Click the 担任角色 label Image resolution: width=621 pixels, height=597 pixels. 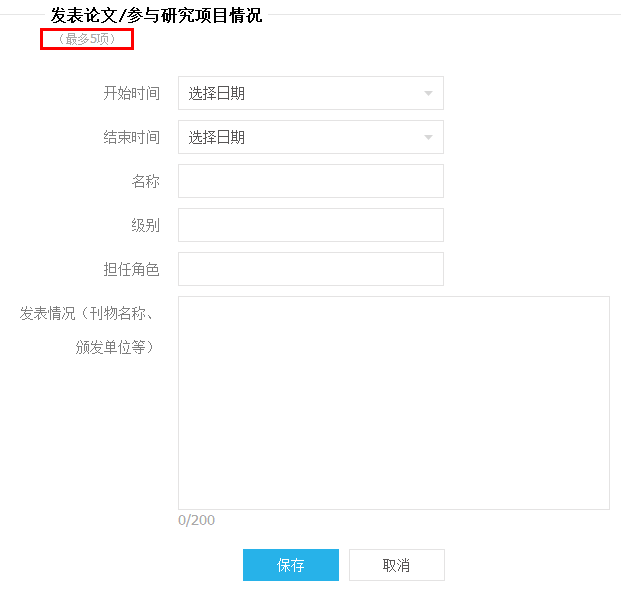coord(131,270)
